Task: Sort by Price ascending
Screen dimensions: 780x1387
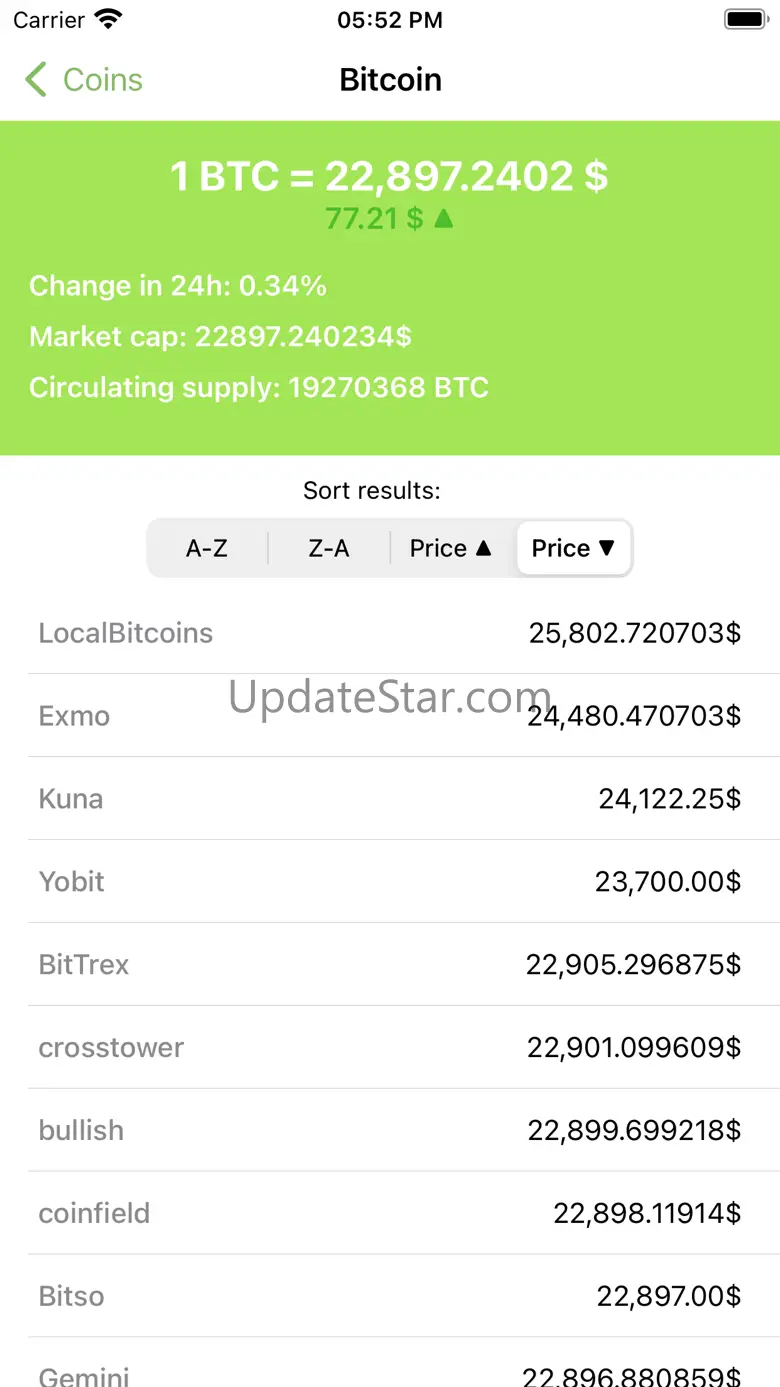Action: 451,548
